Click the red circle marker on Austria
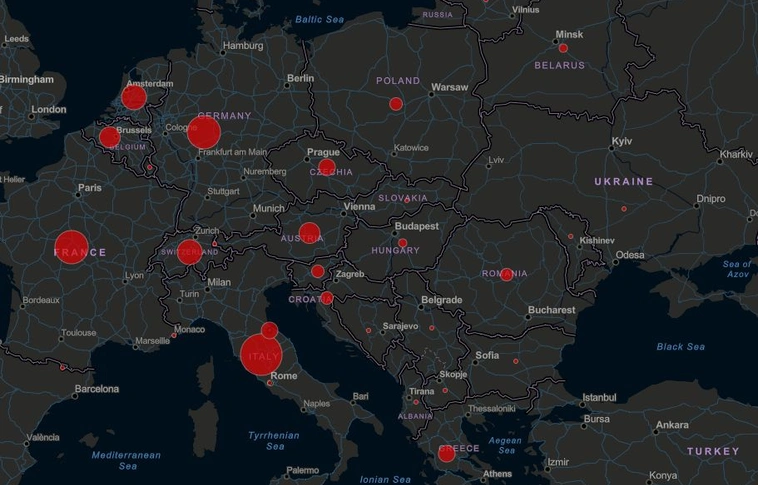 coord(309,234)
